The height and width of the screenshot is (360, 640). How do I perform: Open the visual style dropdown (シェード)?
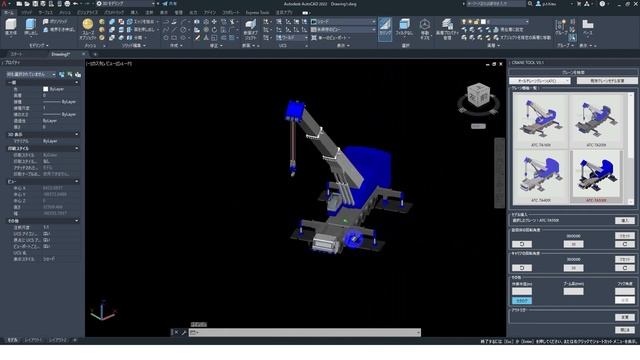(343, 22)
